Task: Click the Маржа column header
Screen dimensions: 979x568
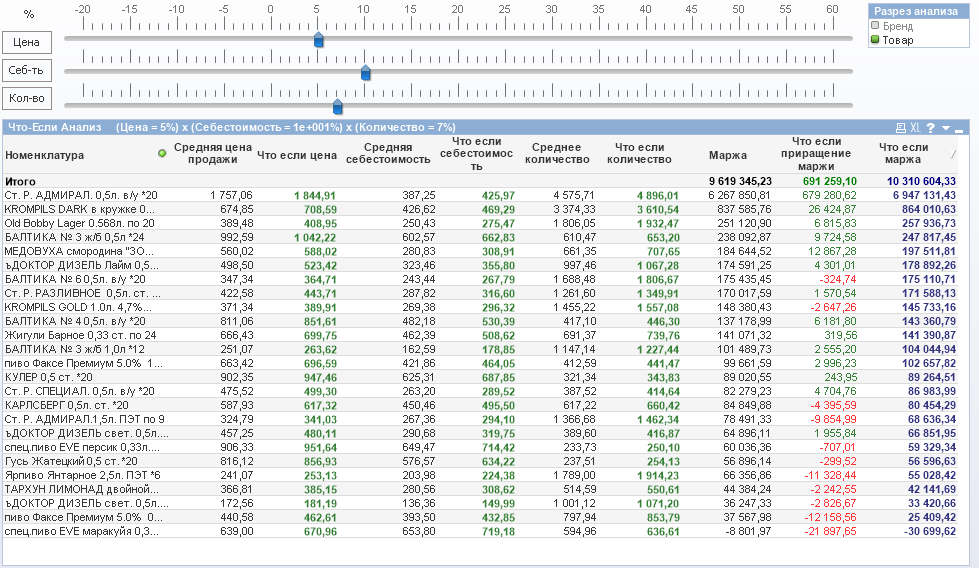Action: pyautogui.click(x=727, y=155)
